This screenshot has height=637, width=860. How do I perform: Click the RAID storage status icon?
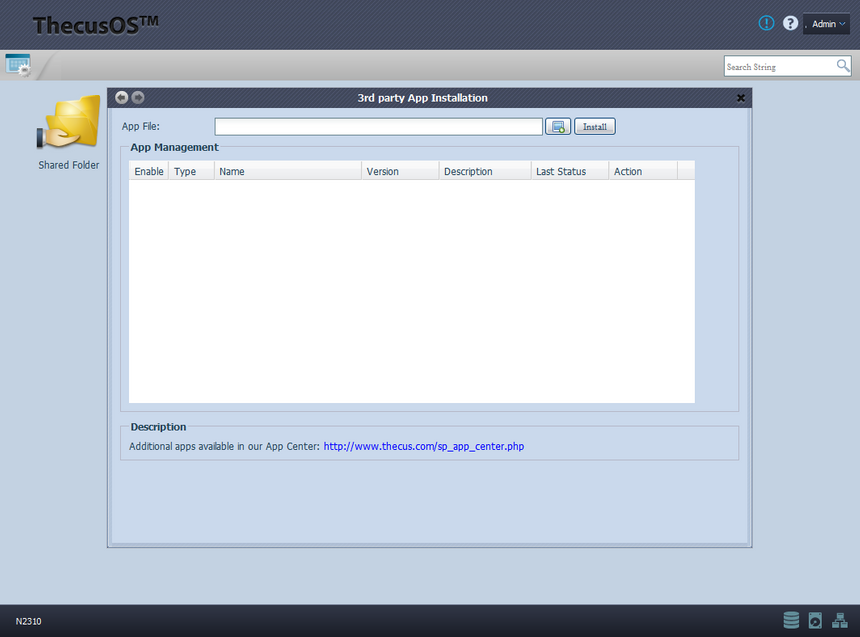791,620
